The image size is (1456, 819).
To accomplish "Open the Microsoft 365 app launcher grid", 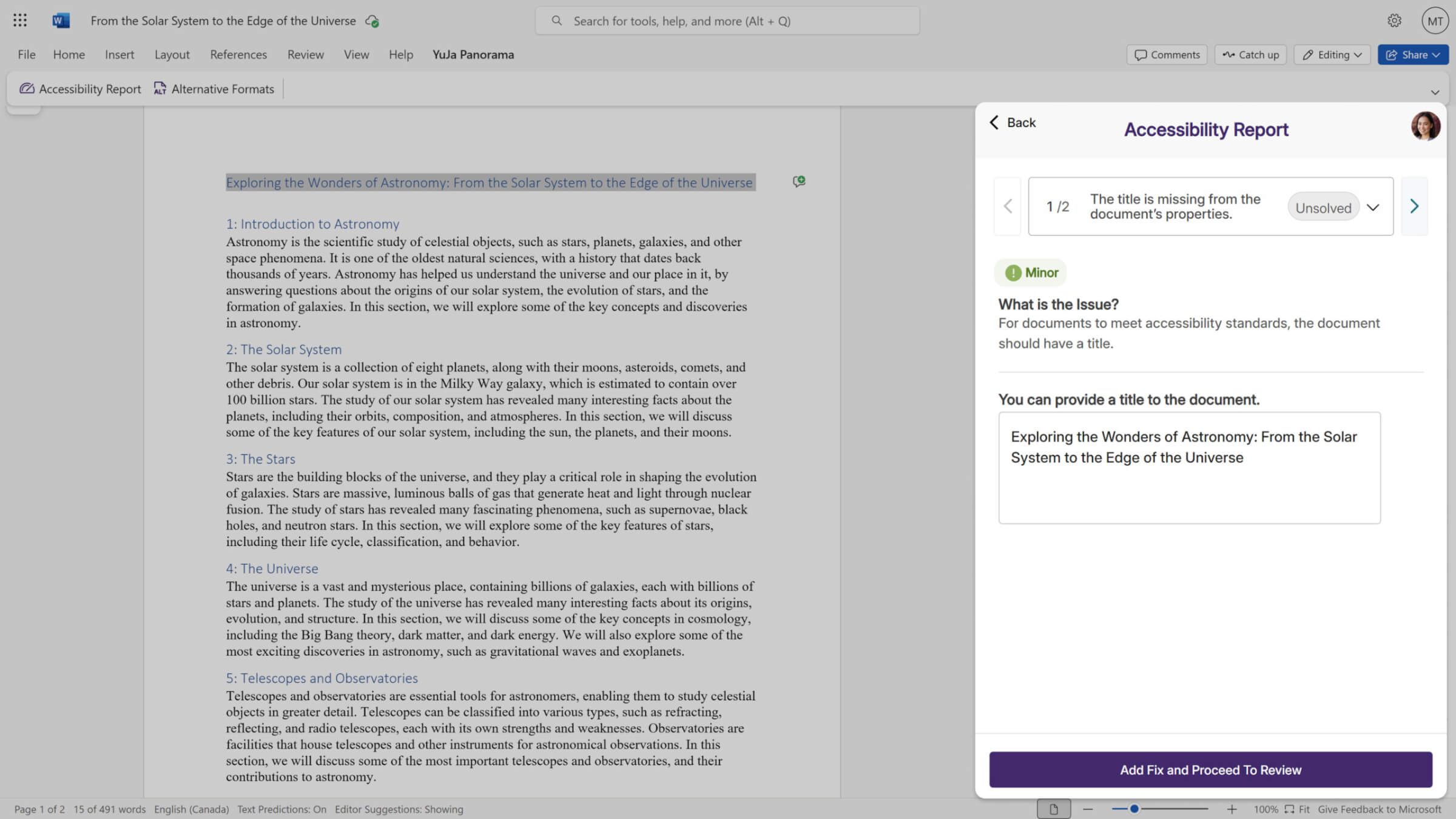I will pos(19,20).
